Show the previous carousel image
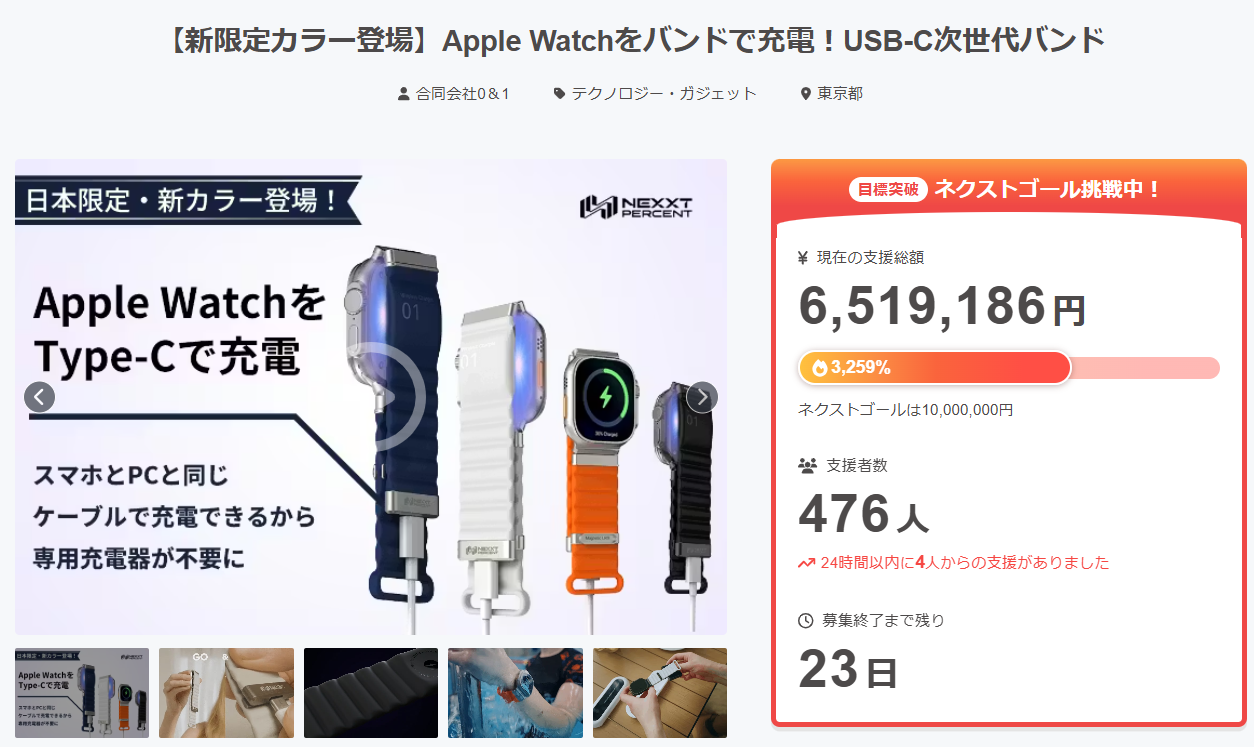 pyautogui.click(x=39, y=397)
